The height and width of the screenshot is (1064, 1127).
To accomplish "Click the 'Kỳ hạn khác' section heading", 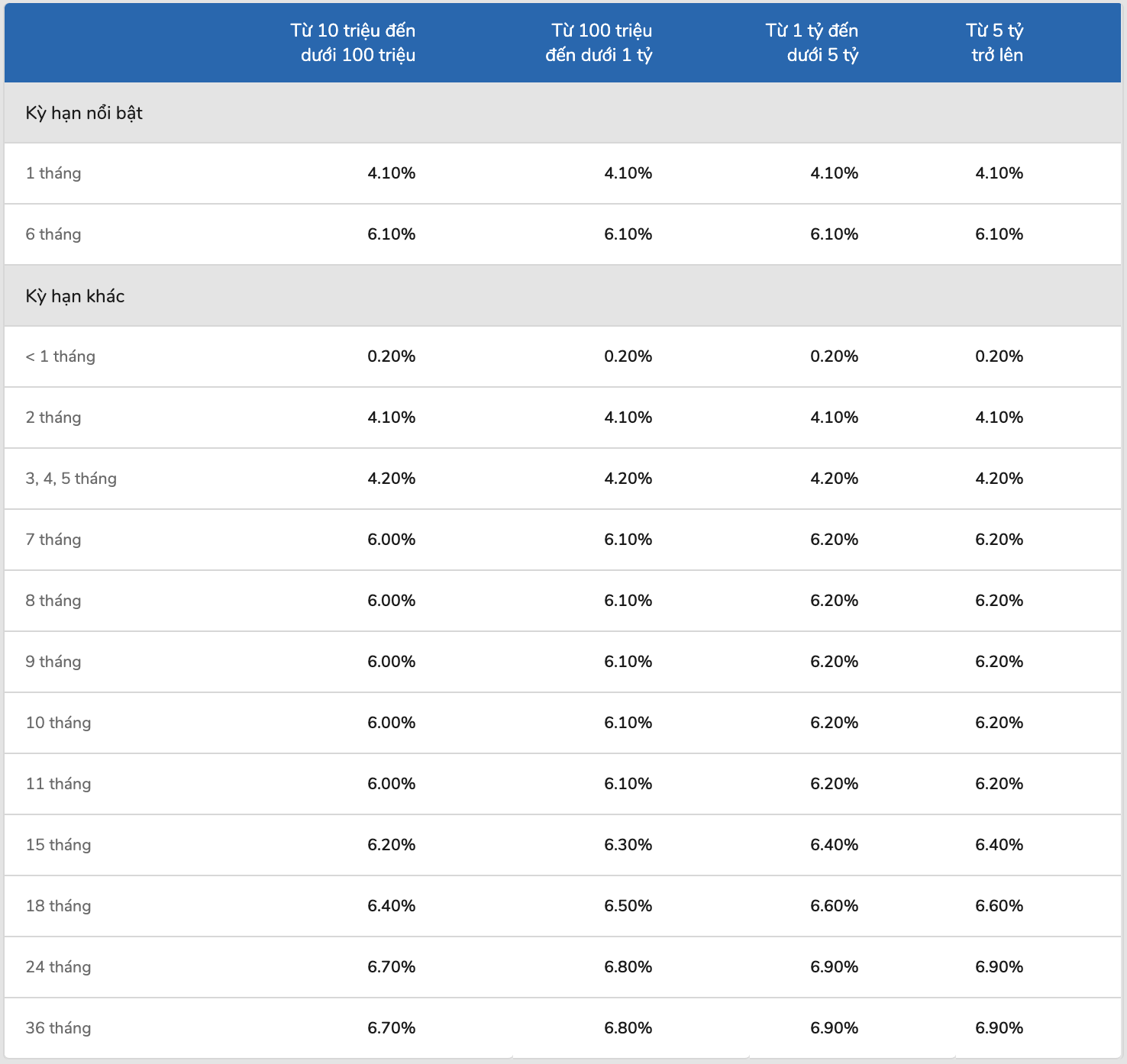I will 75,296.
